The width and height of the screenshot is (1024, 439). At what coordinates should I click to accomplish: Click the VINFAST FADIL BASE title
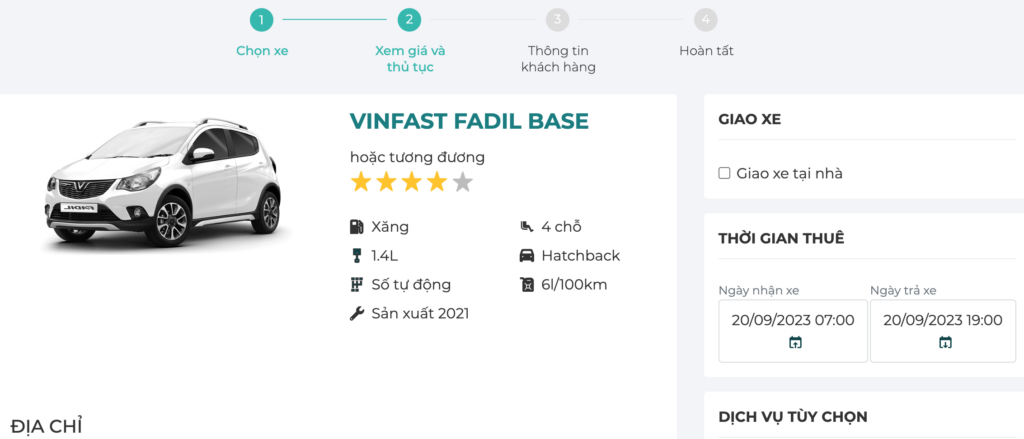[x=469, y=121]
